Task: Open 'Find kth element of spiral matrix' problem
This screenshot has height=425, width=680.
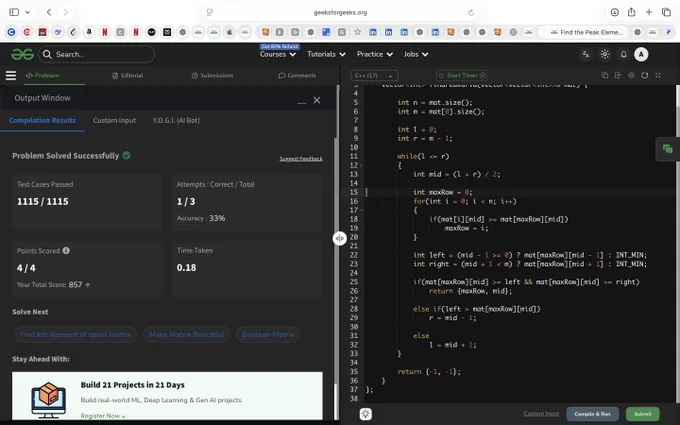Action: pos(75,334)
